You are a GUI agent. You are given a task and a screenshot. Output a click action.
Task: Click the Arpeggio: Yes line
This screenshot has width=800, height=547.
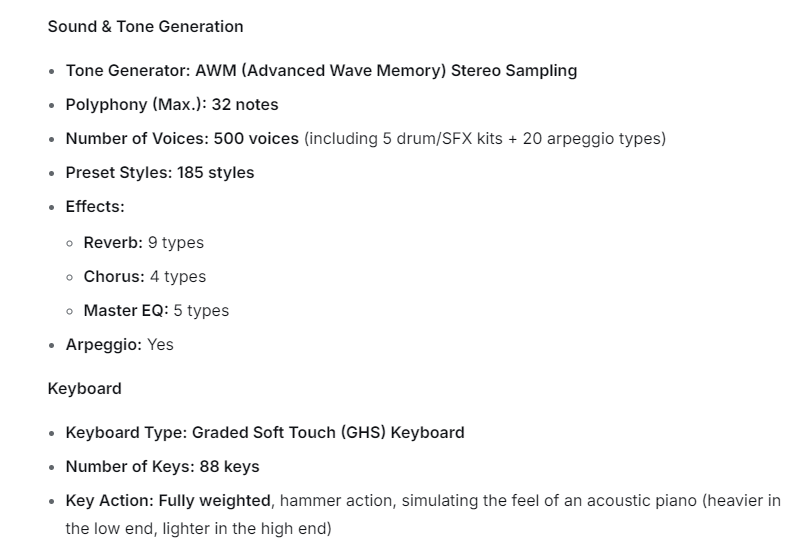coord(119,344)
